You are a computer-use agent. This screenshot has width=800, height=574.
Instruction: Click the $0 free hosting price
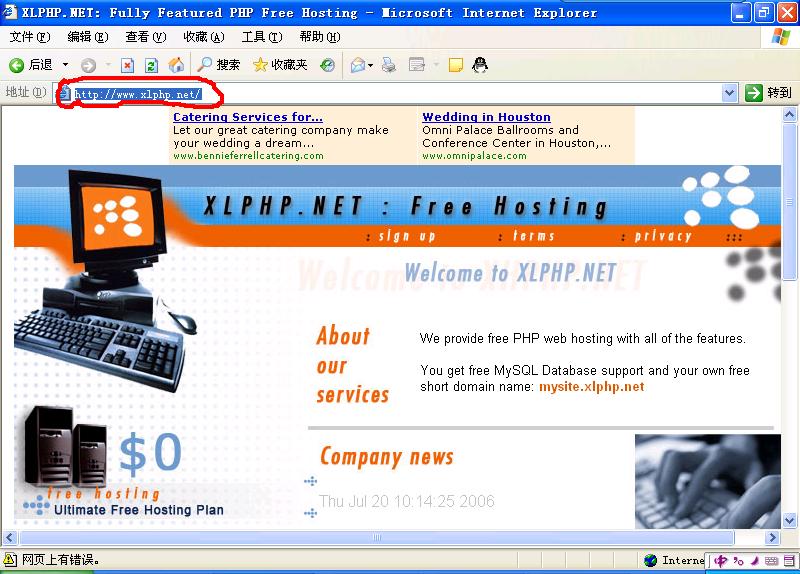[x=151, y=453]
